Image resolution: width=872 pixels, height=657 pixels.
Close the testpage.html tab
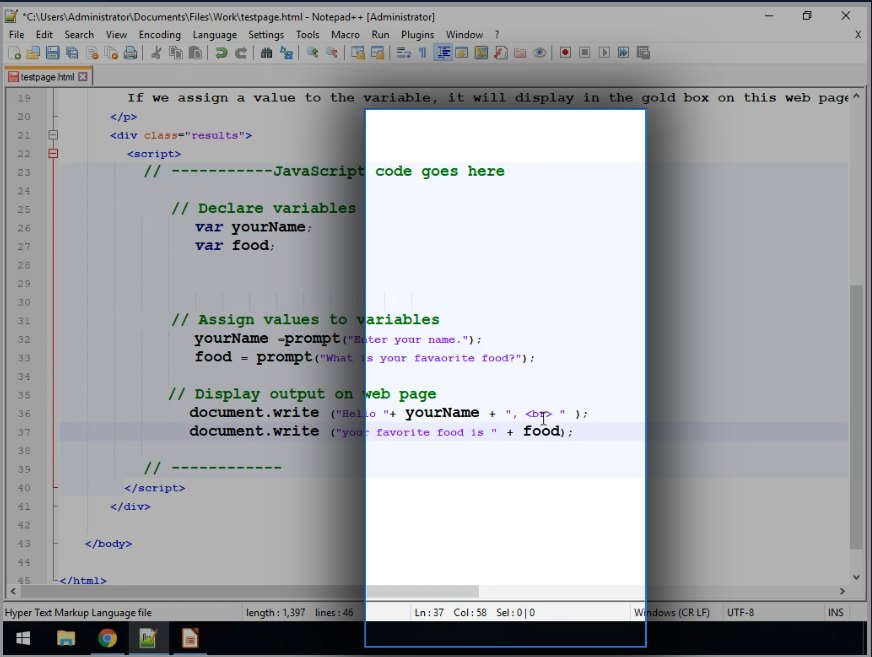tap(83, 77)
